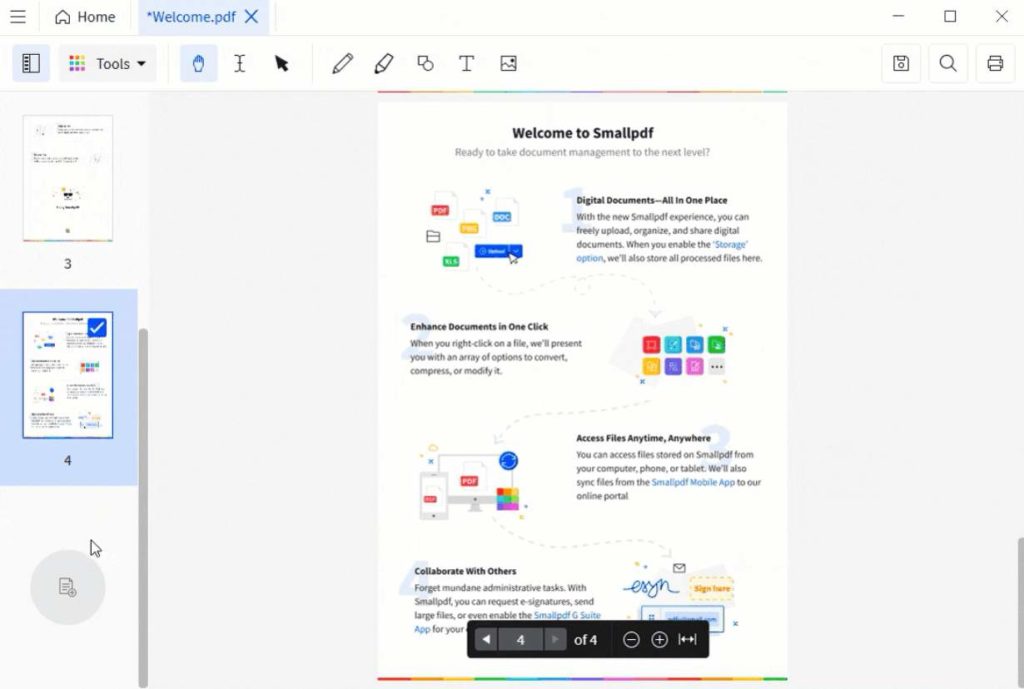Select the Insert Image tool
This screenshot has height=689, width=1024.
click(x=508, y=63)
